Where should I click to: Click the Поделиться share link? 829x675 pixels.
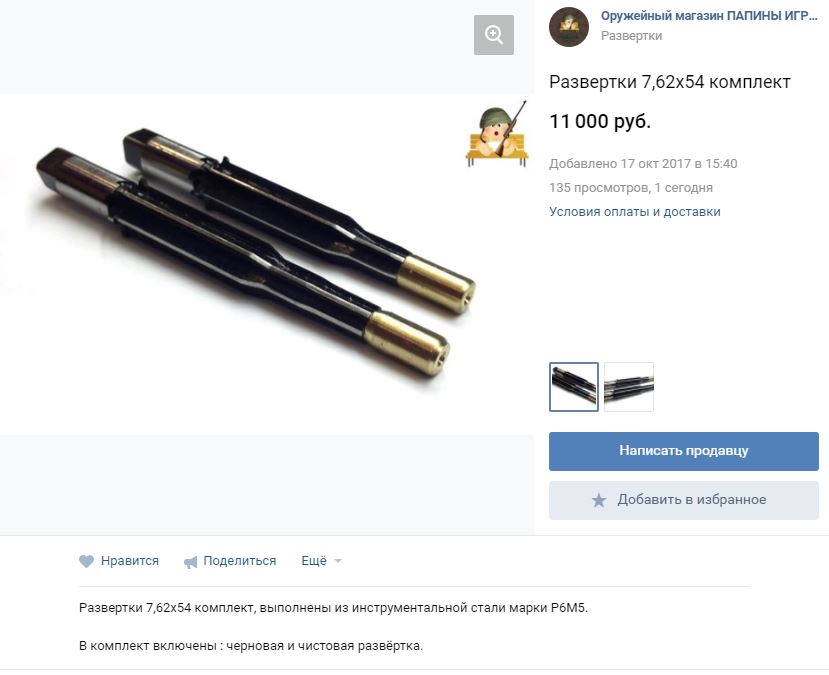(x=240, y=561)
